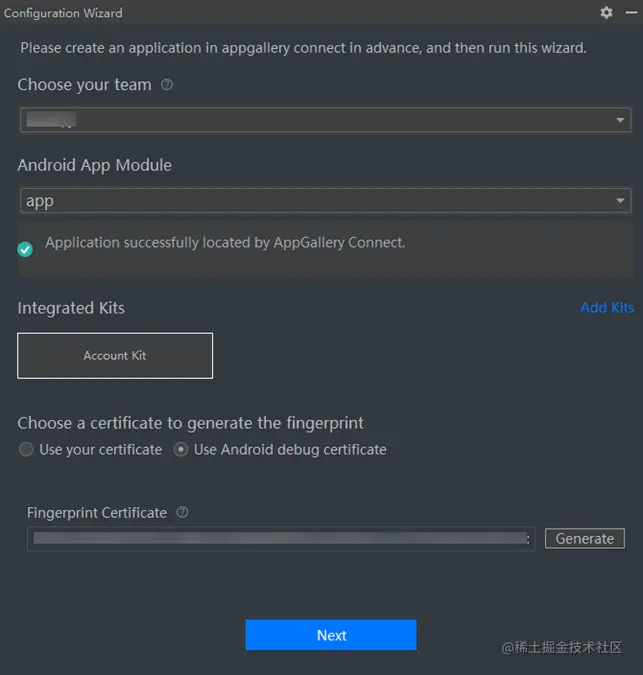Click the help icon beside Choose your team
Image resolution: width=643 pixels, height=675 pixels.
coord(167,85)
